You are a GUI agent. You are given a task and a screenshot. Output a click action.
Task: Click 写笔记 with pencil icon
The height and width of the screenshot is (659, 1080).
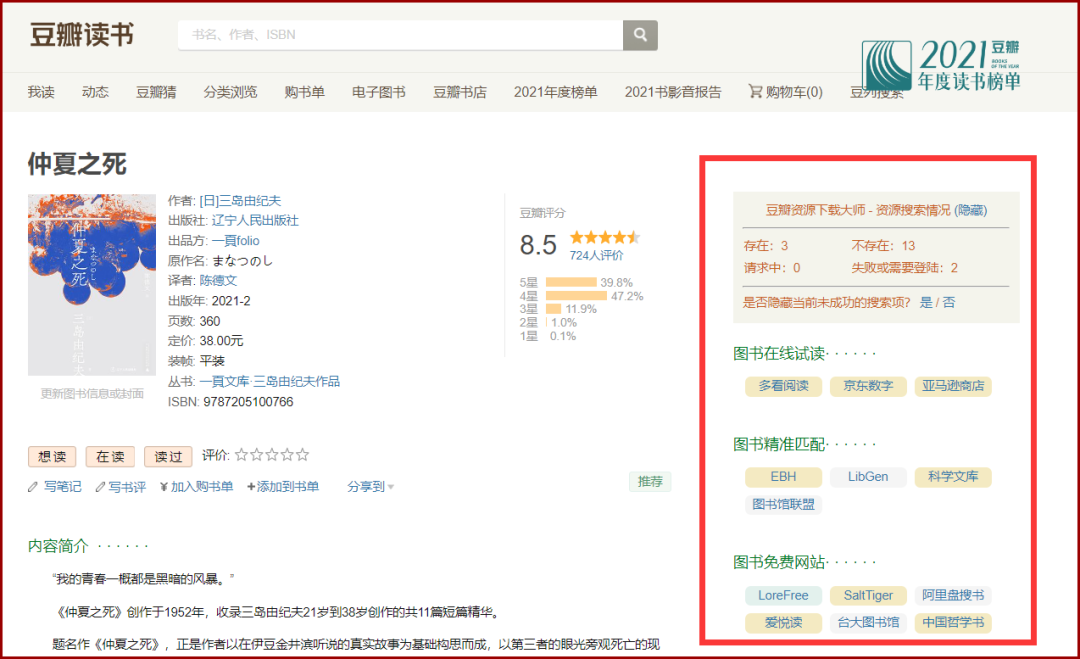(x=54, y=487)
